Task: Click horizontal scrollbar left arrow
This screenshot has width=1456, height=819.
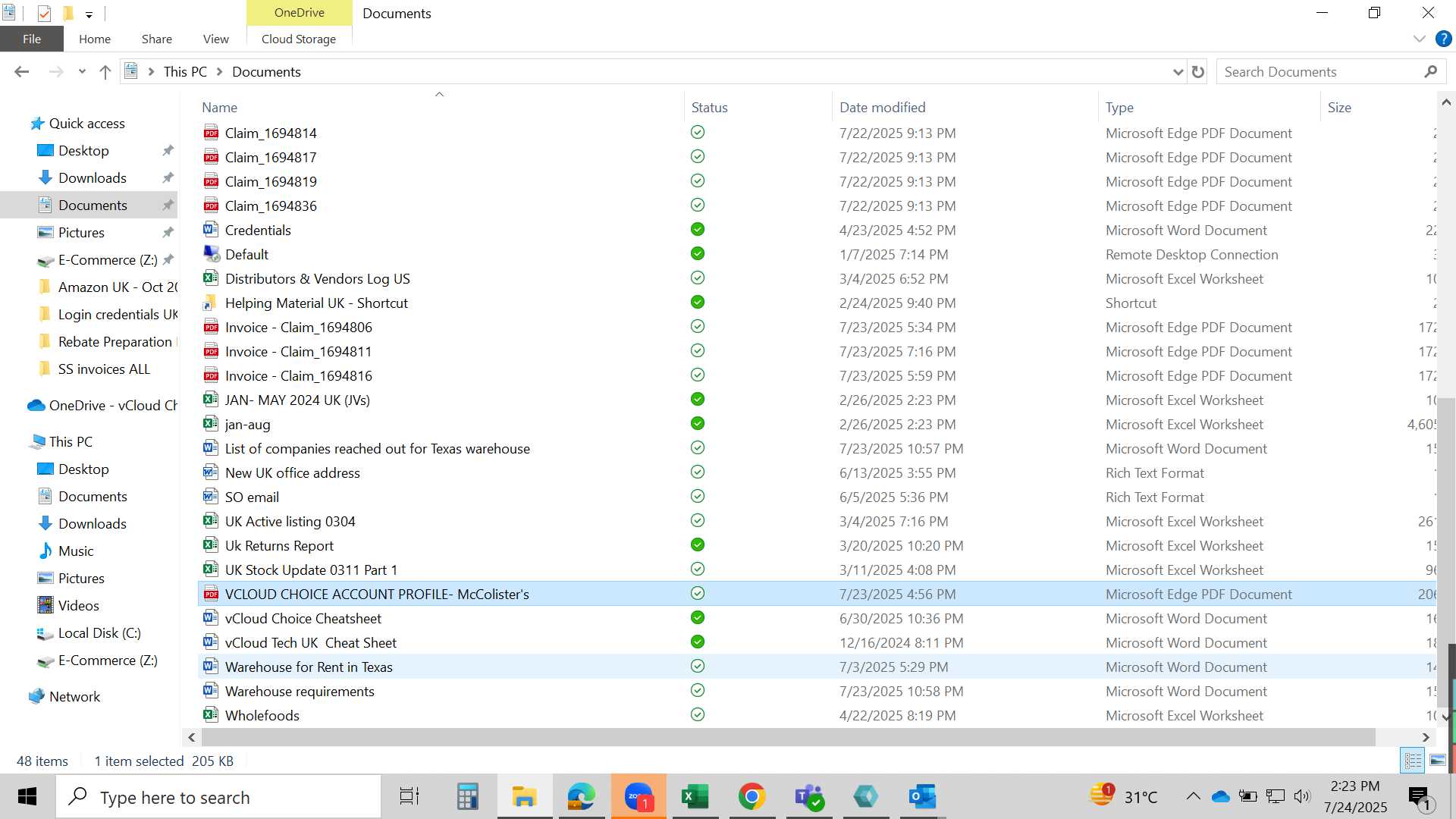Action: (191, 737)
